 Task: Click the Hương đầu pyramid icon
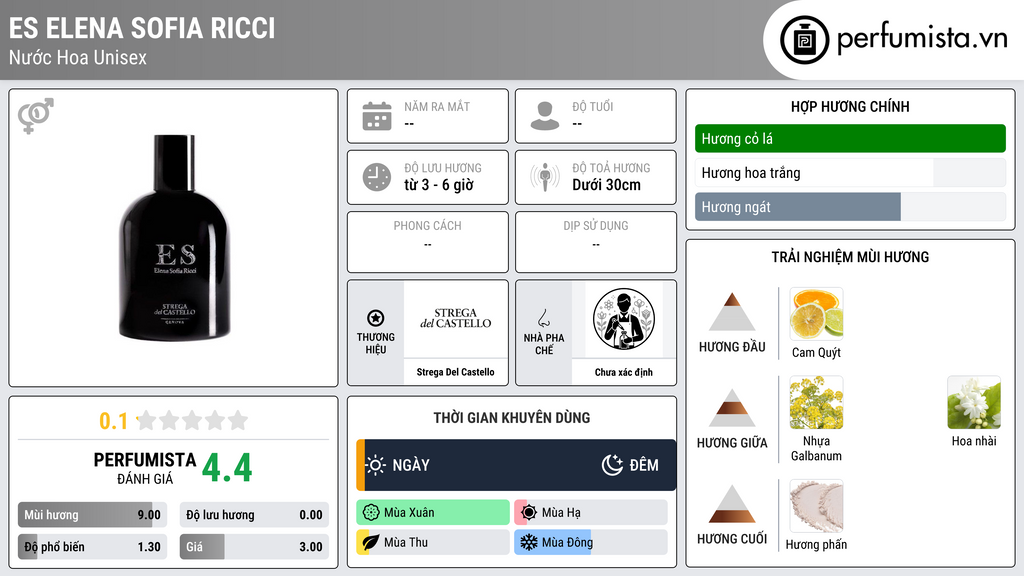(x=732, y=312)
